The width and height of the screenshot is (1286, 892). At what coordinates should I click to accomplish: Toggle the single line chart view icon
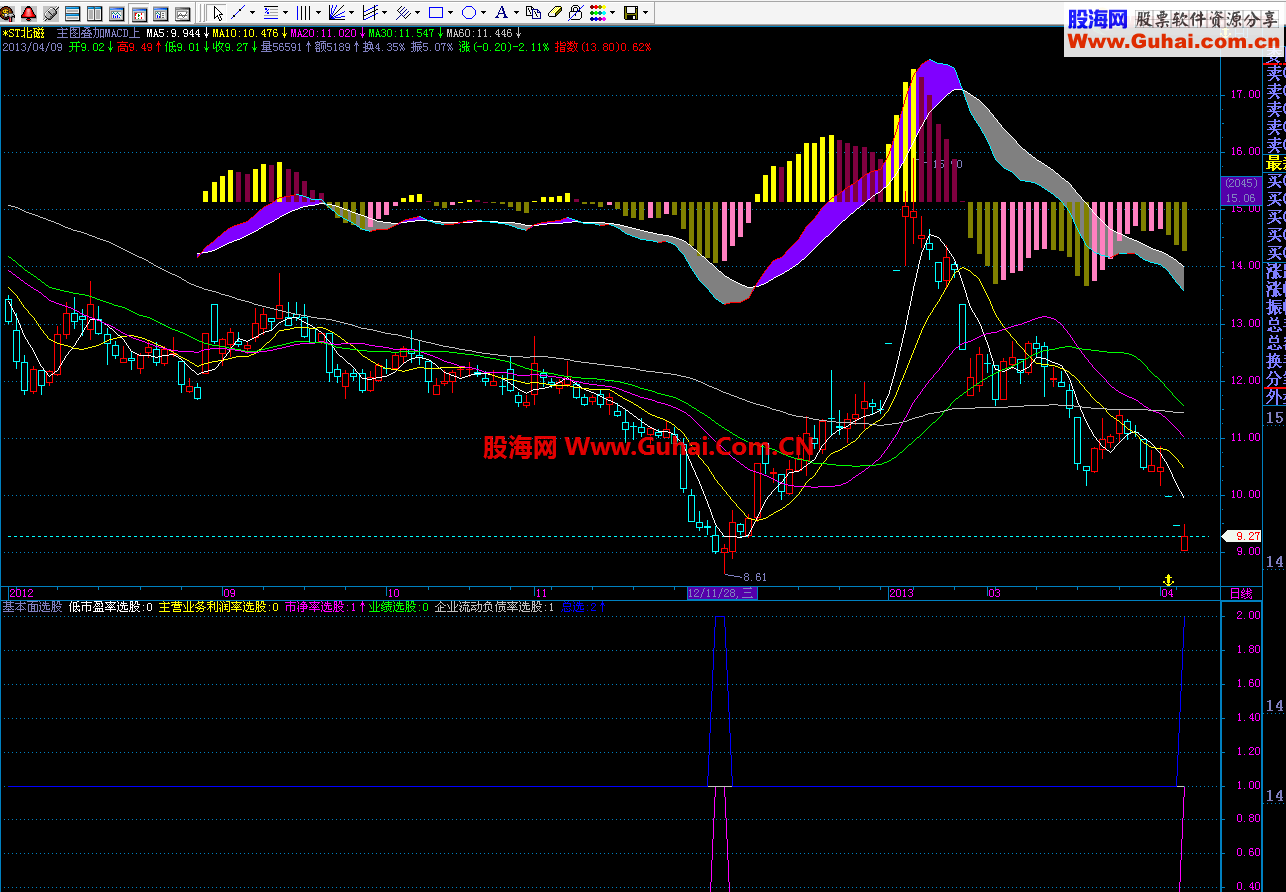point(182,14)
